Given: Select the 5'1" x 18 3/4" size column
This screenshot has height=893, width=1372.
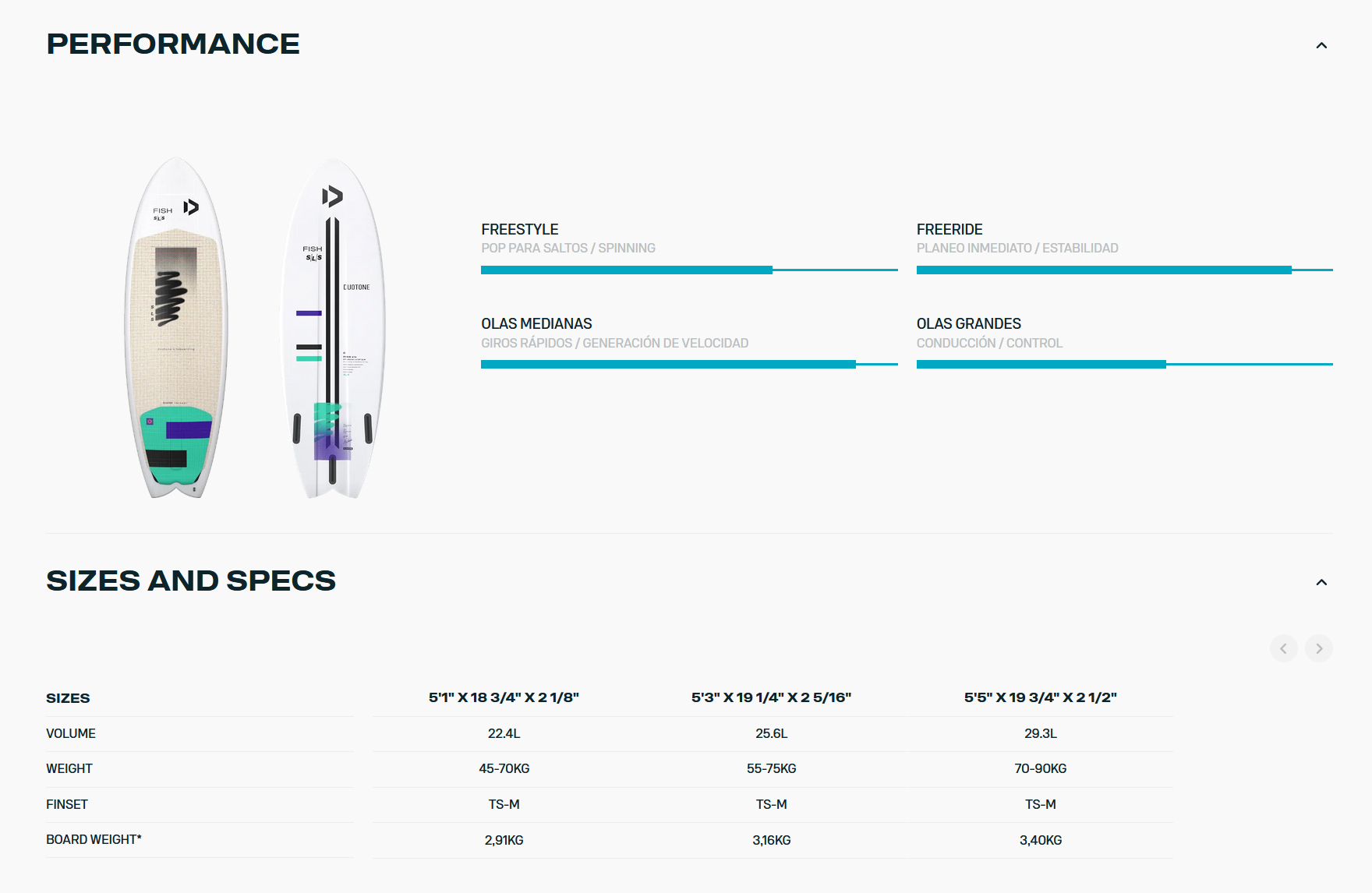Looking at the screenshot, I should point(504,697).
